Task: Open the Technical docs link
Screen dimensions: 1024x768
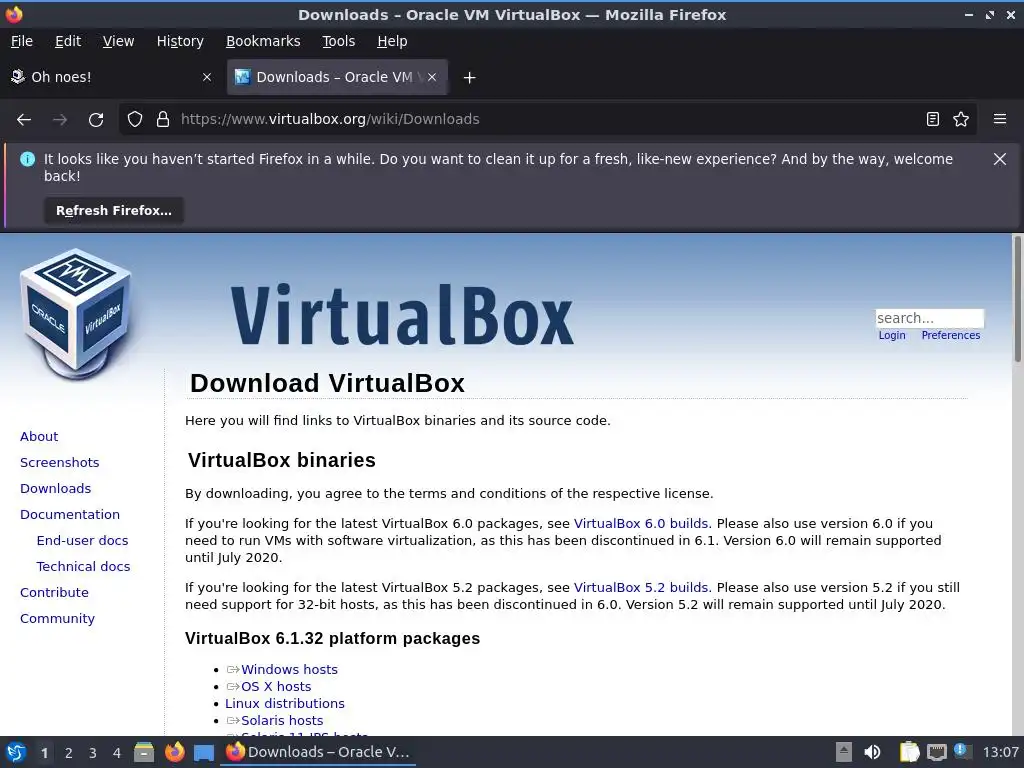Action: pos(83,567)
